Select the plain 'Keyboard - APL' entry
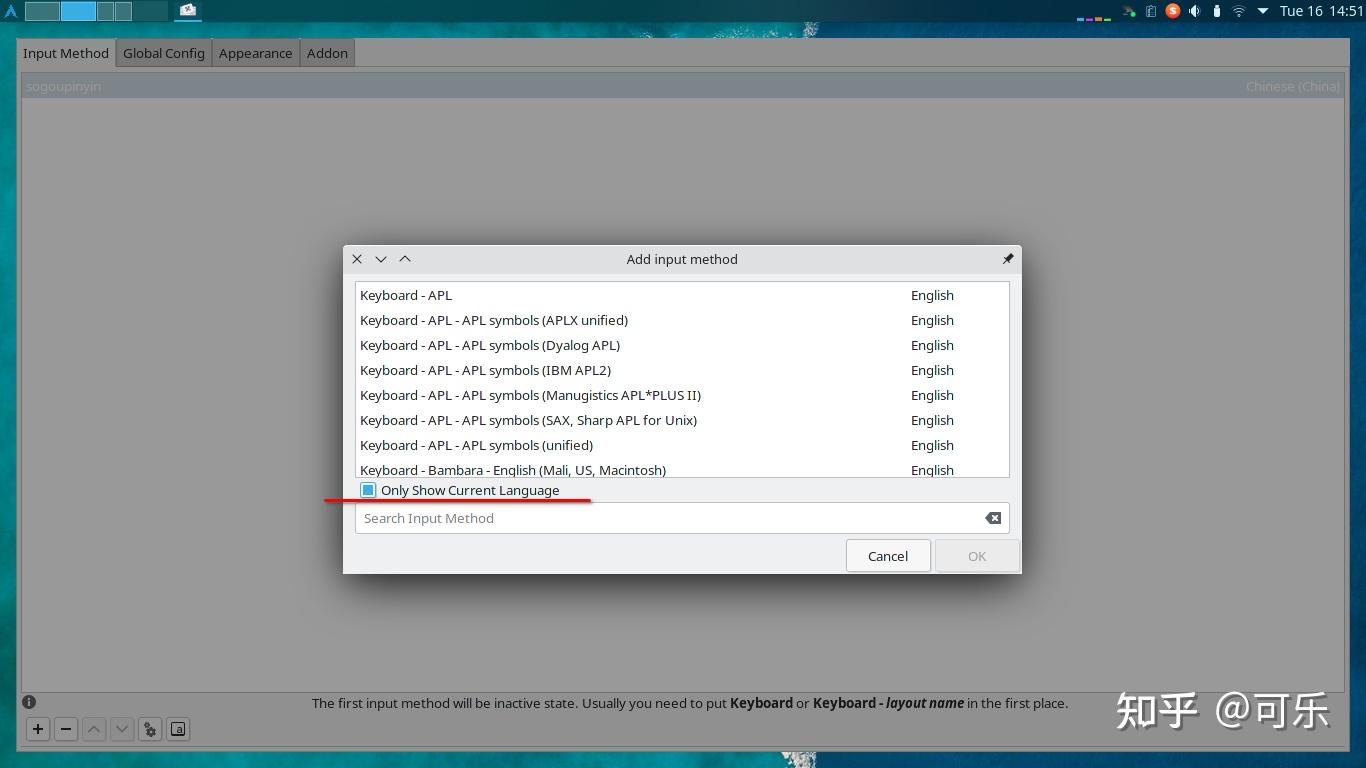Image resolution: width=1366 pixels, height=768 pixels. pyautogui.click(x=682, y=295)
